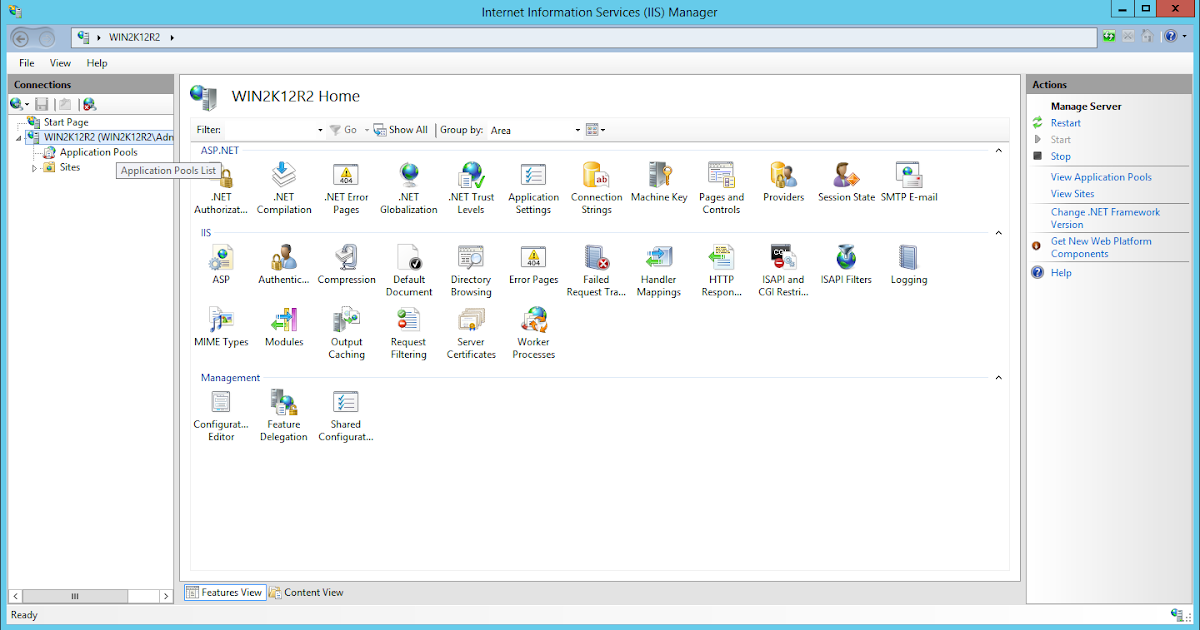The width and height of the screenshot is (1200, 630).
Task: Restart the server from Actions
Action: [x=1065, y=123]
